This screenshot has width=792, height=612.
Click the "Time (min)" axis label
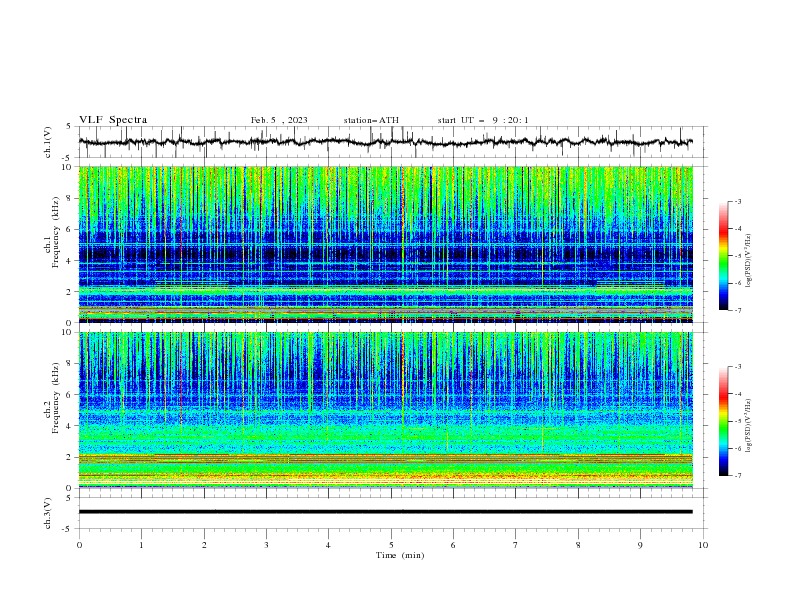[x=400, y=555]
